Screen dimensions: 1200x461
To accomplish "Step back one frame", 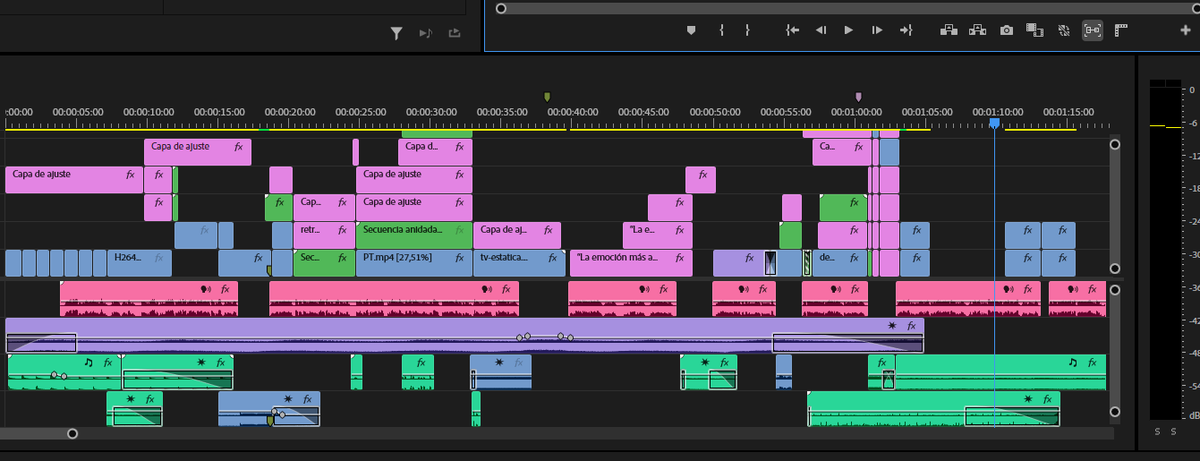I will 821,31.
